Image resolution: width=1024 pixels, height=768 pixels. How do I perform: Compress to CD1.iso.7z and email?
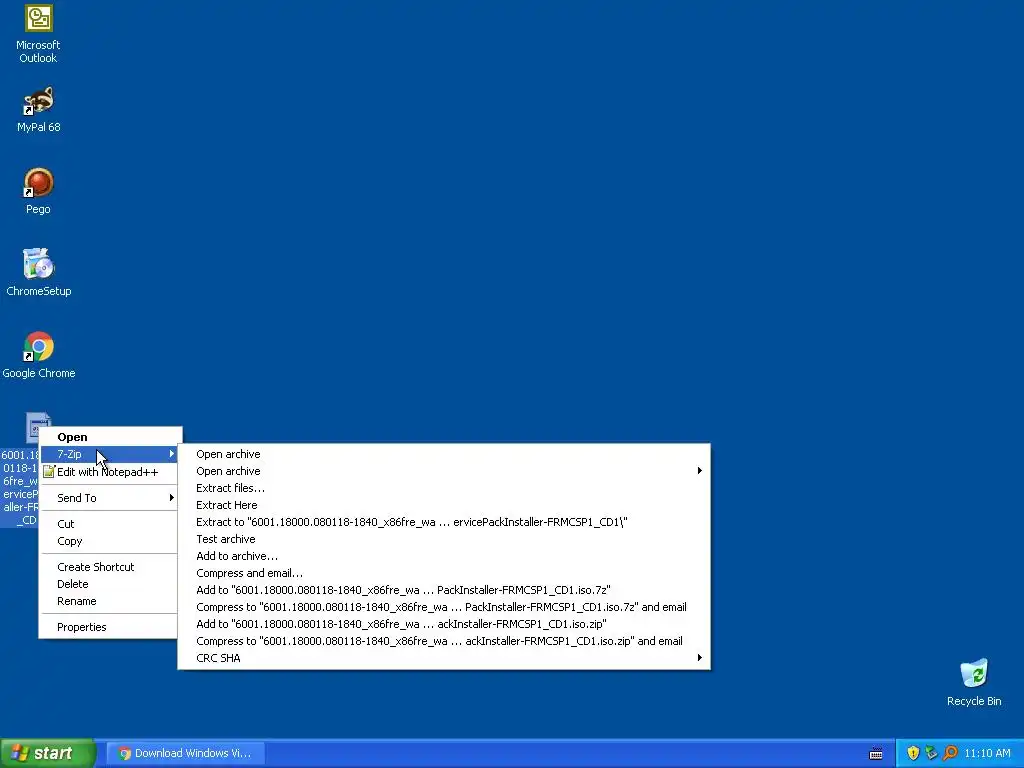[x=444, y=607]
